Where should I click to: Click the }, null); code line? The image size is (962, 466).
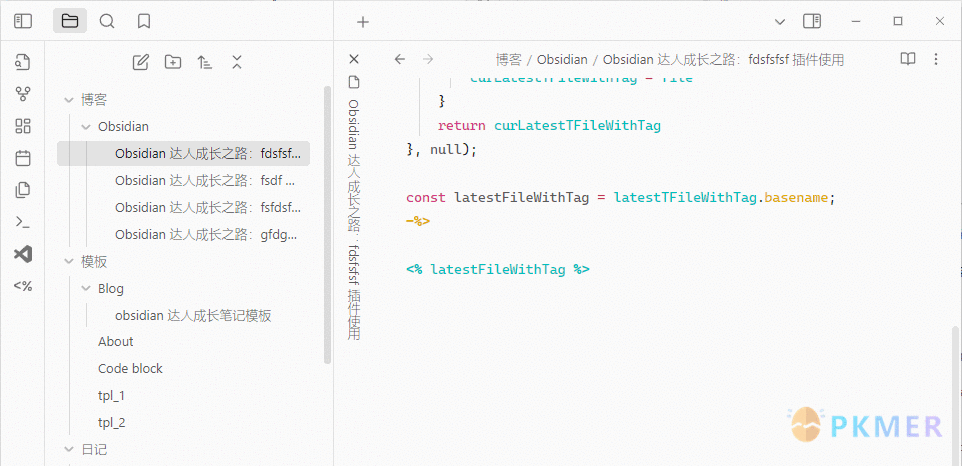(x=442, y=149)
